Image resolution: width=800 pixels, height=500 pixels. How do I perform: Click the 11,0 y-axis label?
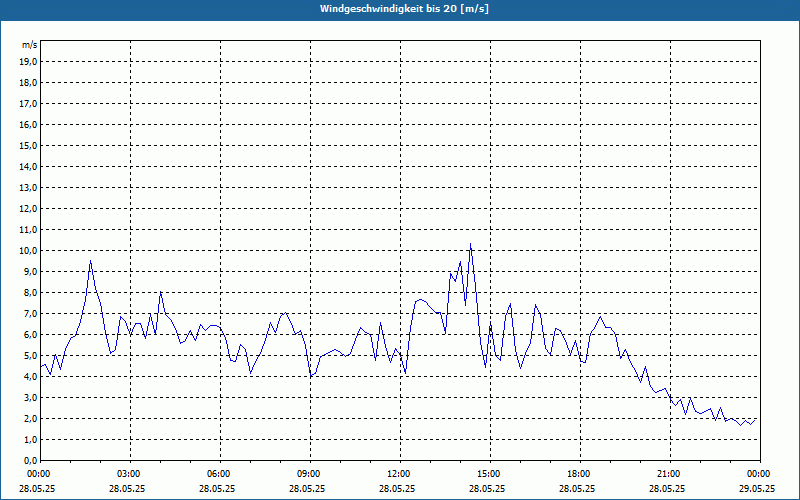[29, 230]
